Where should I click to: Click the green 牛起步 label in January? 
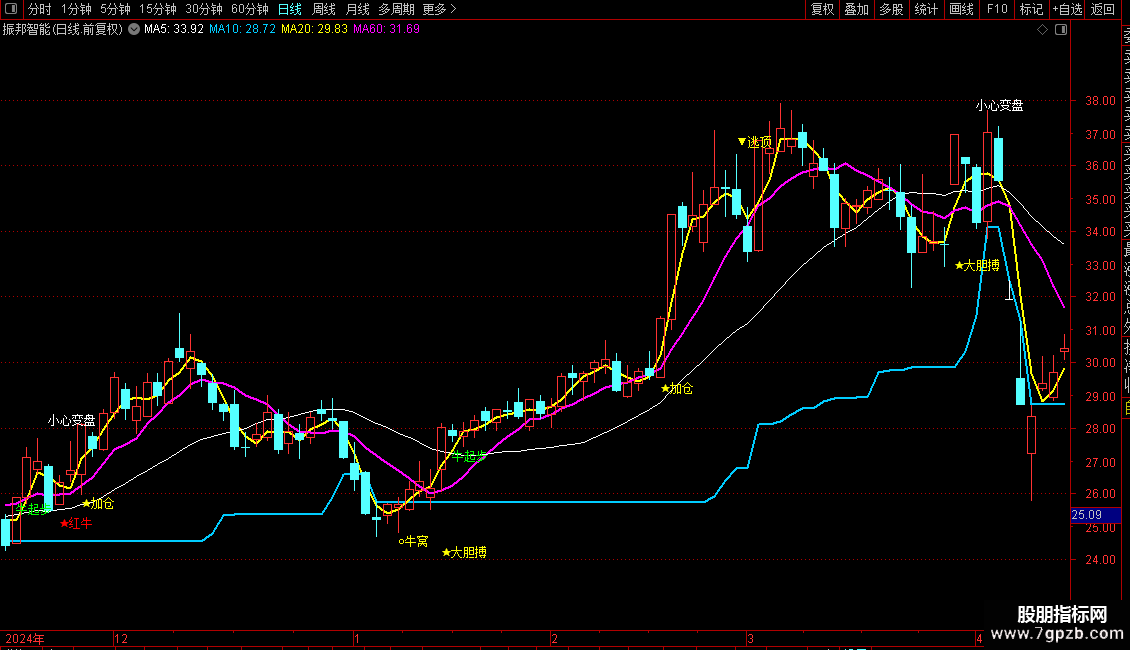coord(469,456)
